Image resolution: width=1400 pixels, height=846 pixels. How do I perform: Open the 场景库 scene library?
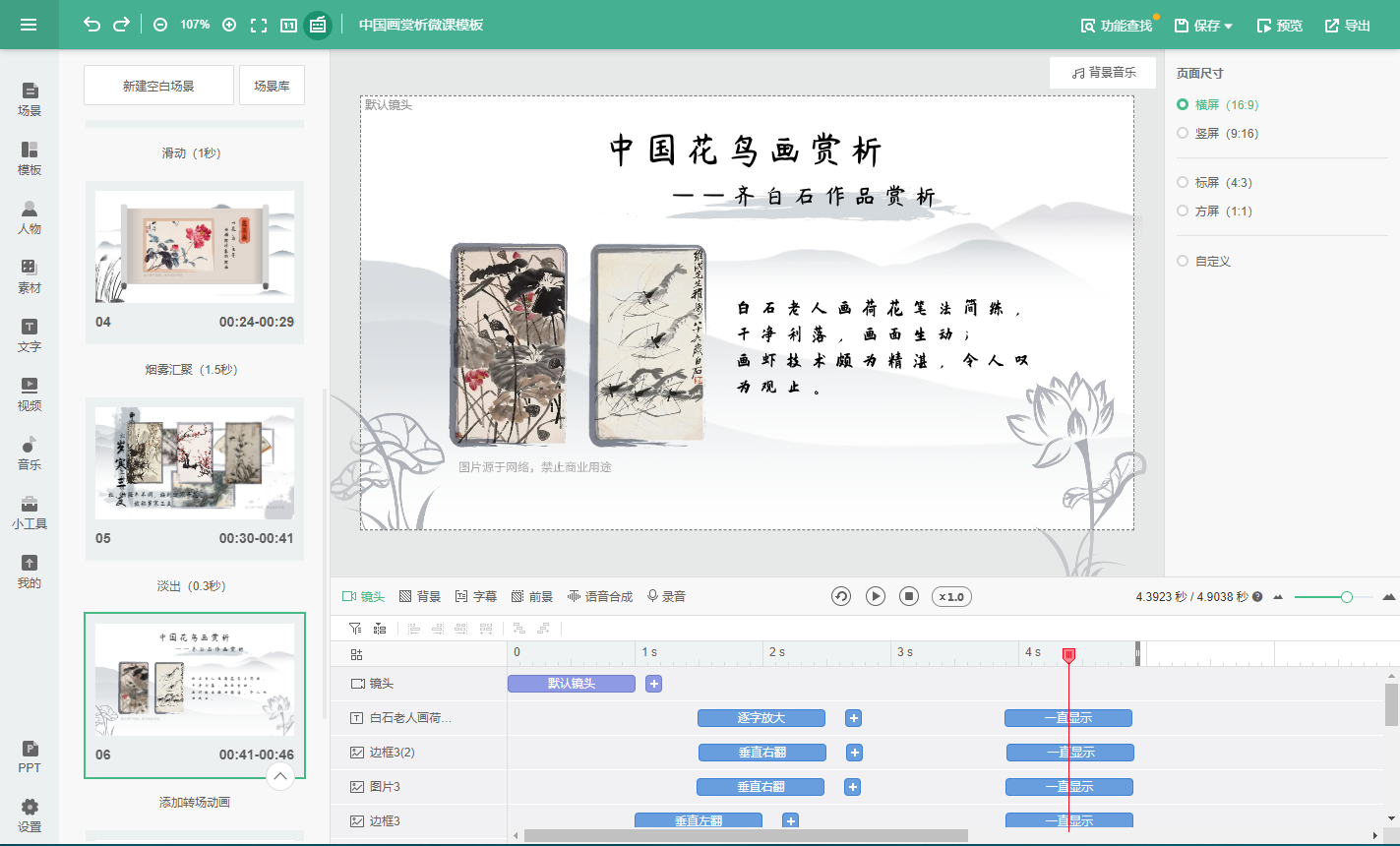click(272, 86)
